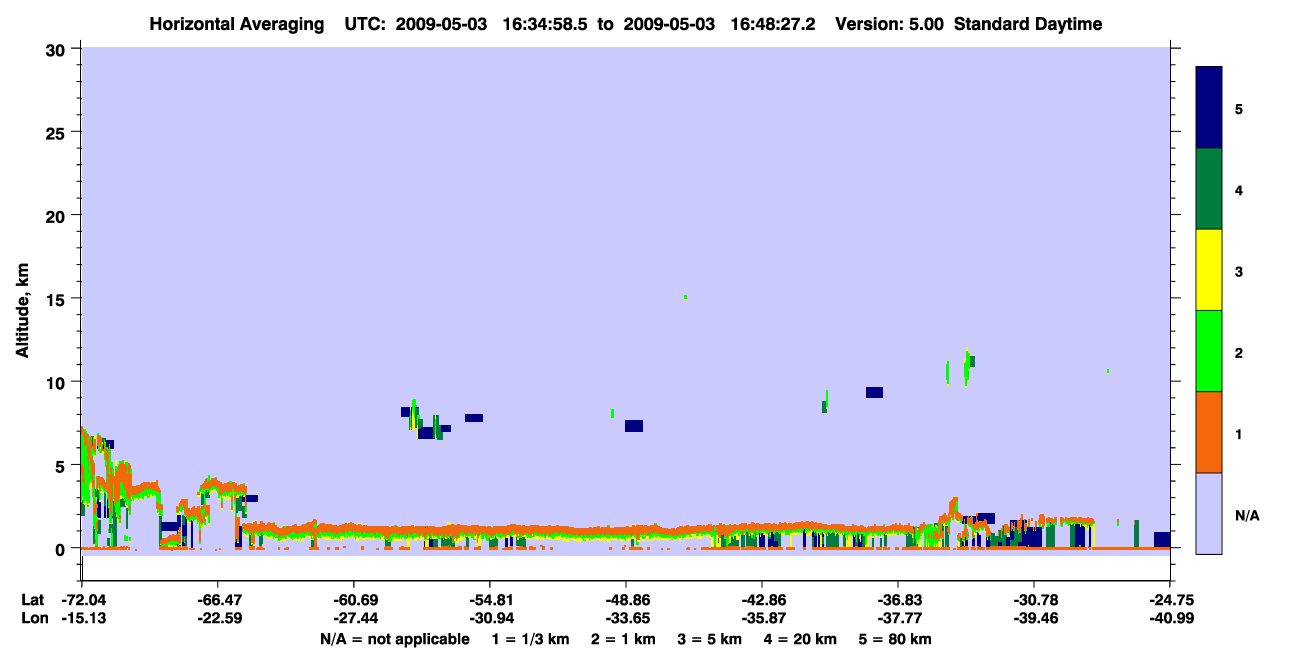The height and width of the screenshot is (667, 1300).
Task: Click the '2 = 1 km' footer key
Action: (x=624, y=639)
